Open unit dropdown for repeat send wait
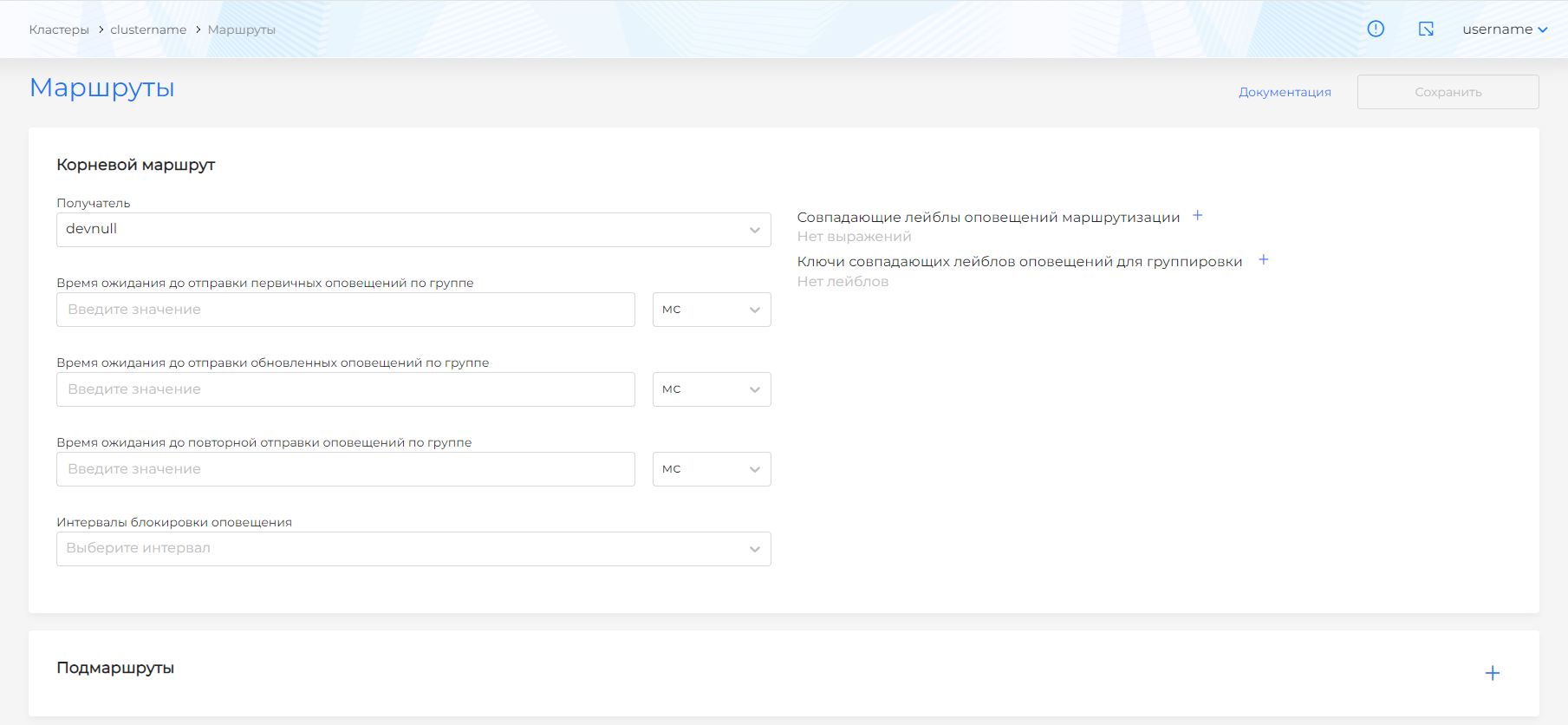The image size is (1568, 725). [711, 469]
